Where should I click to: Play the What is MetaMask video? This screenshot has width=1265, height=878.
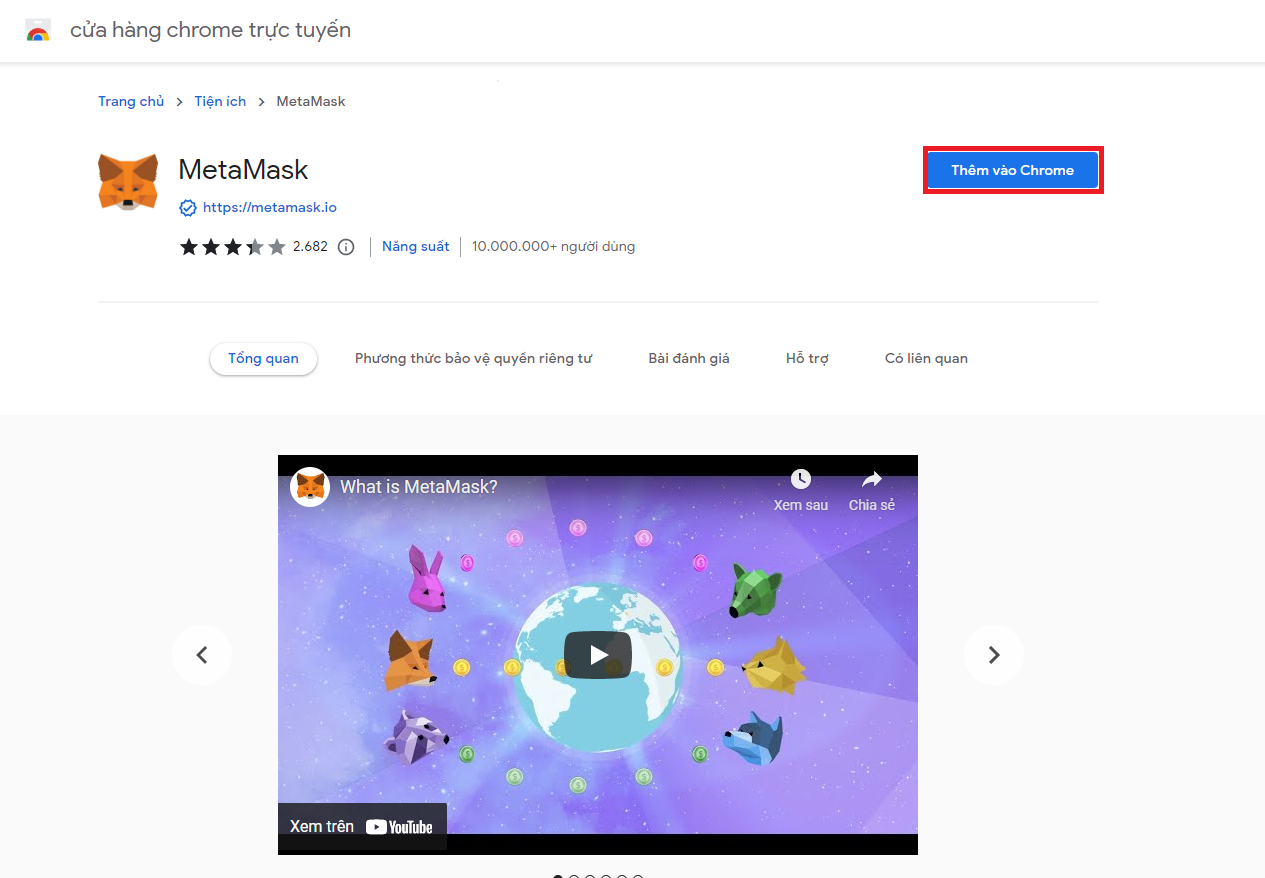[597, 654]
